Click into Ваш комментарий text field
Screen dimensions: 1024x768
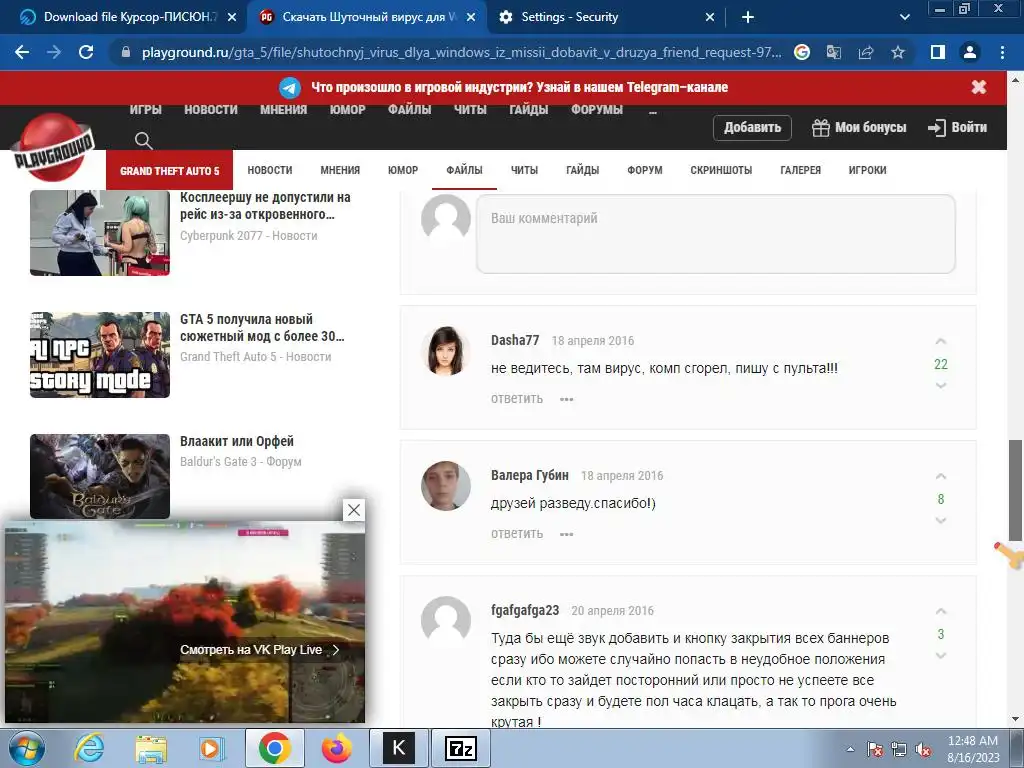[x=716, y=234]
